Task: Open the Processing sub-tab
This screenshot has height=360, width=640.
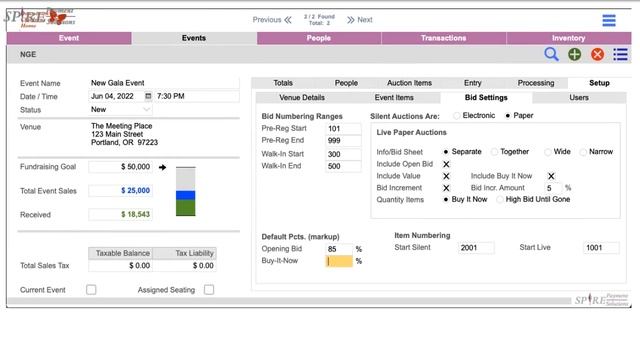Action: coord(536,83)
